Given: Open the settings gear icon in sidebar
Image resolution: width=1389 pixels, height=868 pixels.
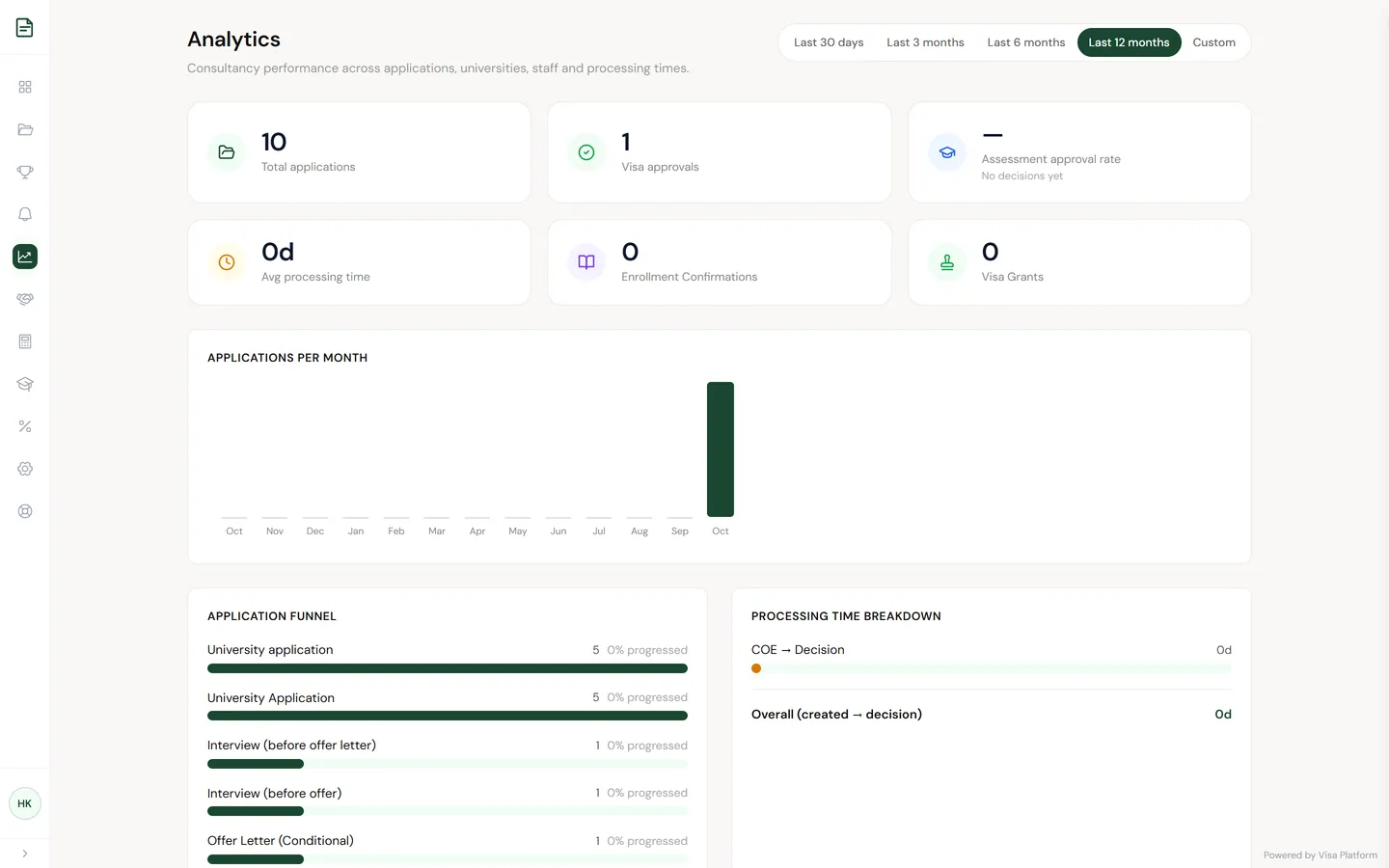Looking at the screenshot, I should [x=25, y=469].
